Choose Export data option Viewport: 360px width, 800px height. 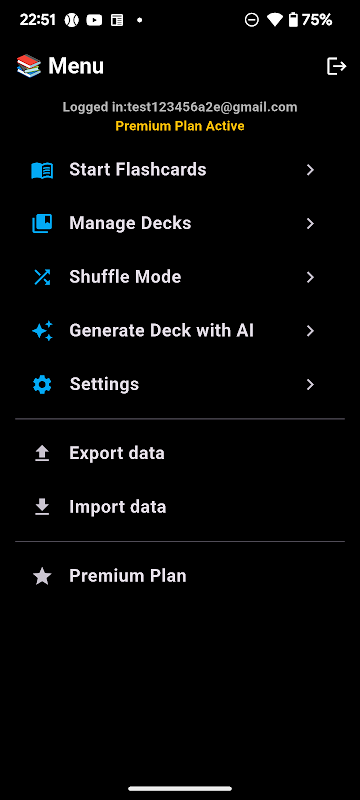180,454
